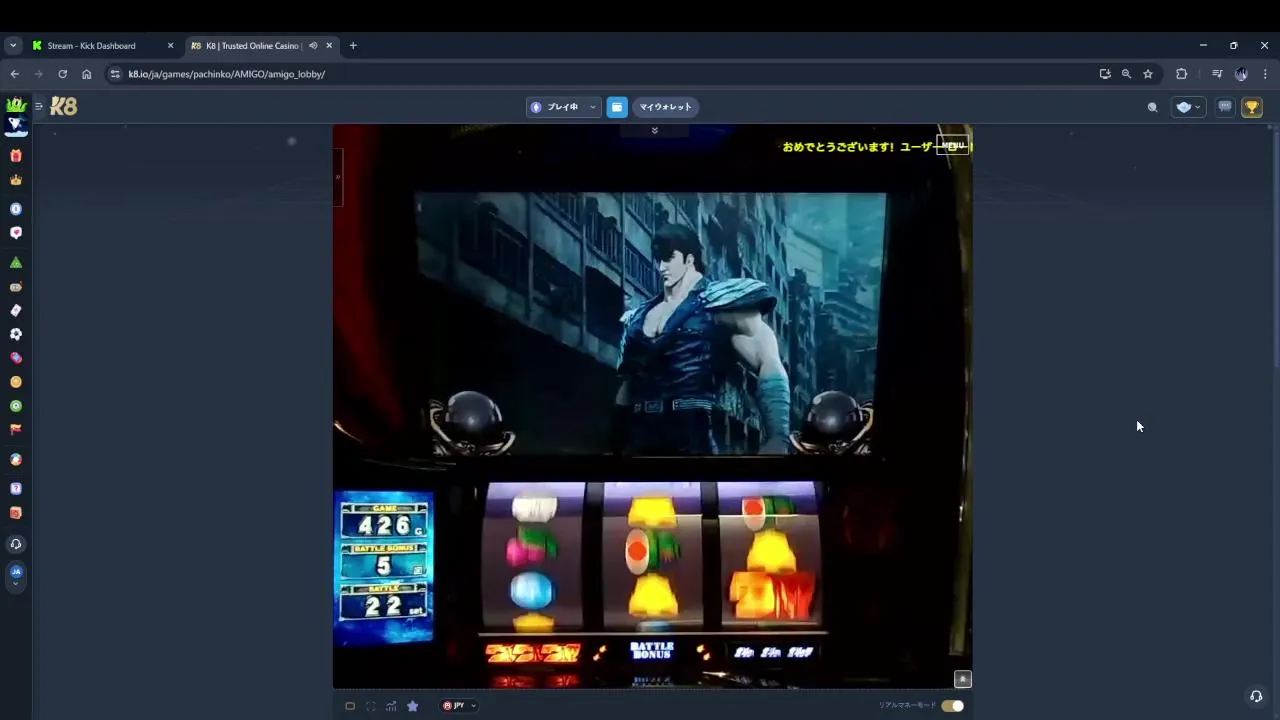Select the green triangle icon in sidebar

[x=15, y=262]
